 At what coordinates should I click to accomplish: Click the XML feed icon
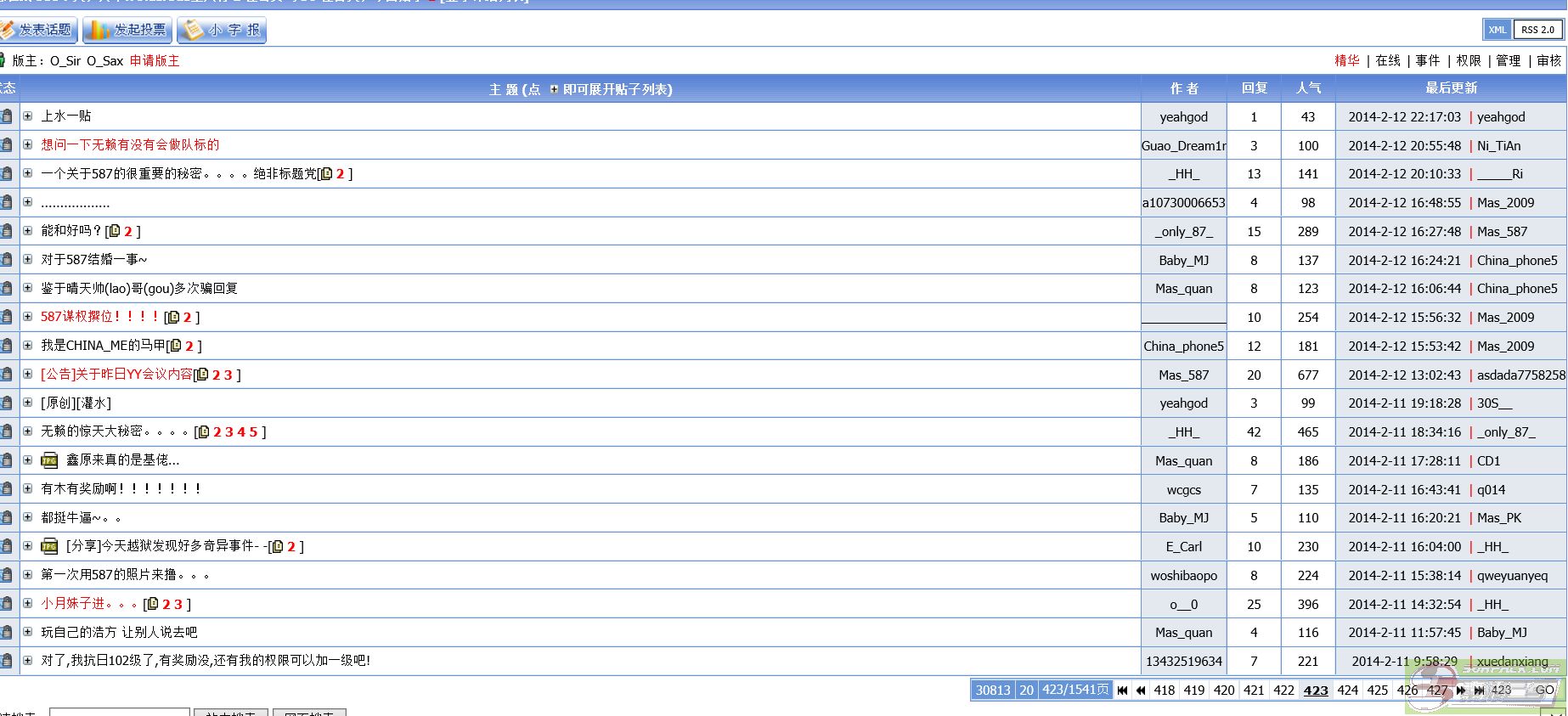click(1497, 30)
